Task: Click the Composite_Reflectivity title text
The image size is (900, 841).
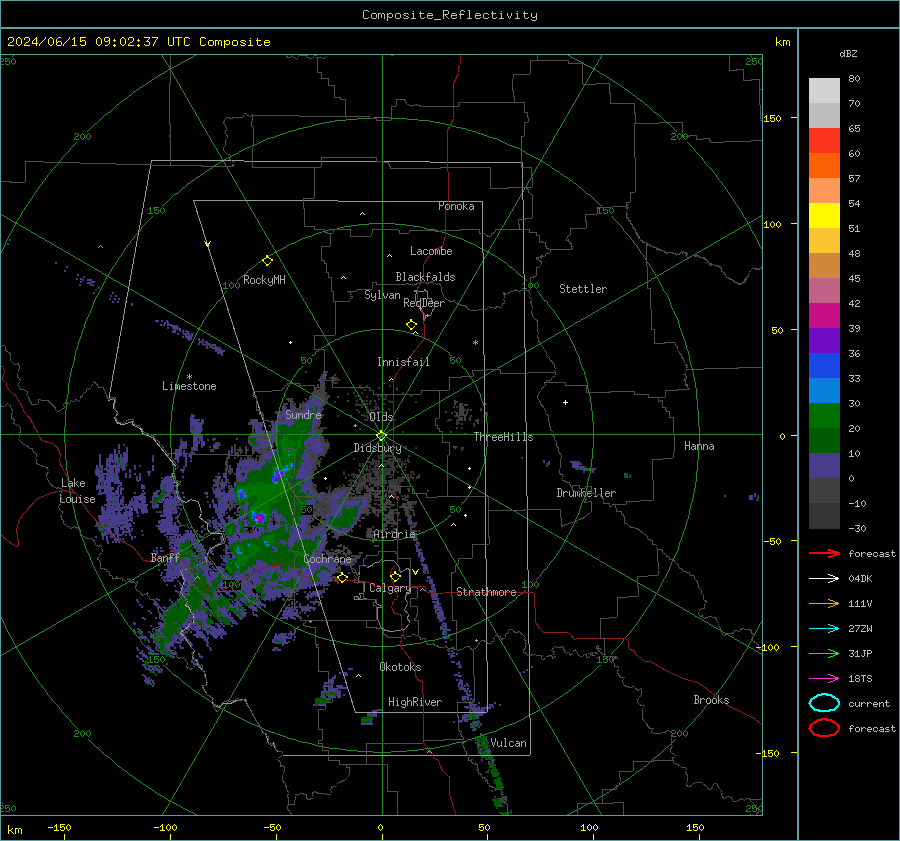Action: (450, 15)
